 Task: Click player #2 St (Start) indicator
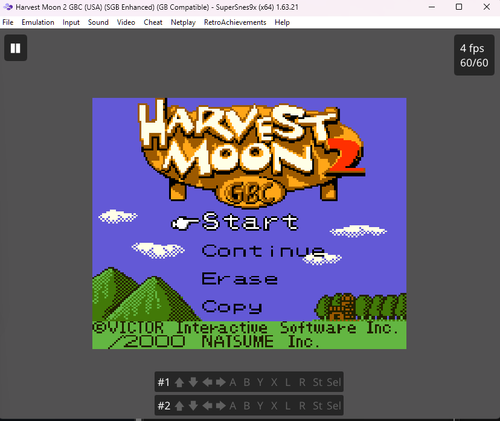(x=317, y=406)
